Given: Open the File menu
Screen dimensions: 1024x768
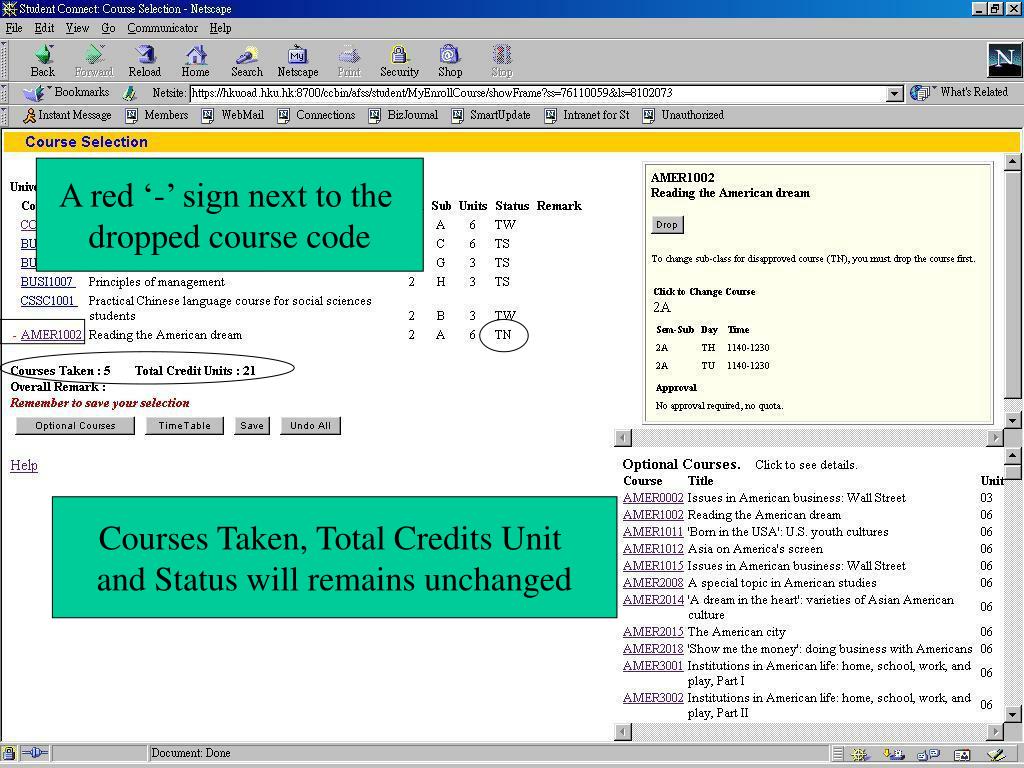Looking at the screenshot, I should (14, 28).
